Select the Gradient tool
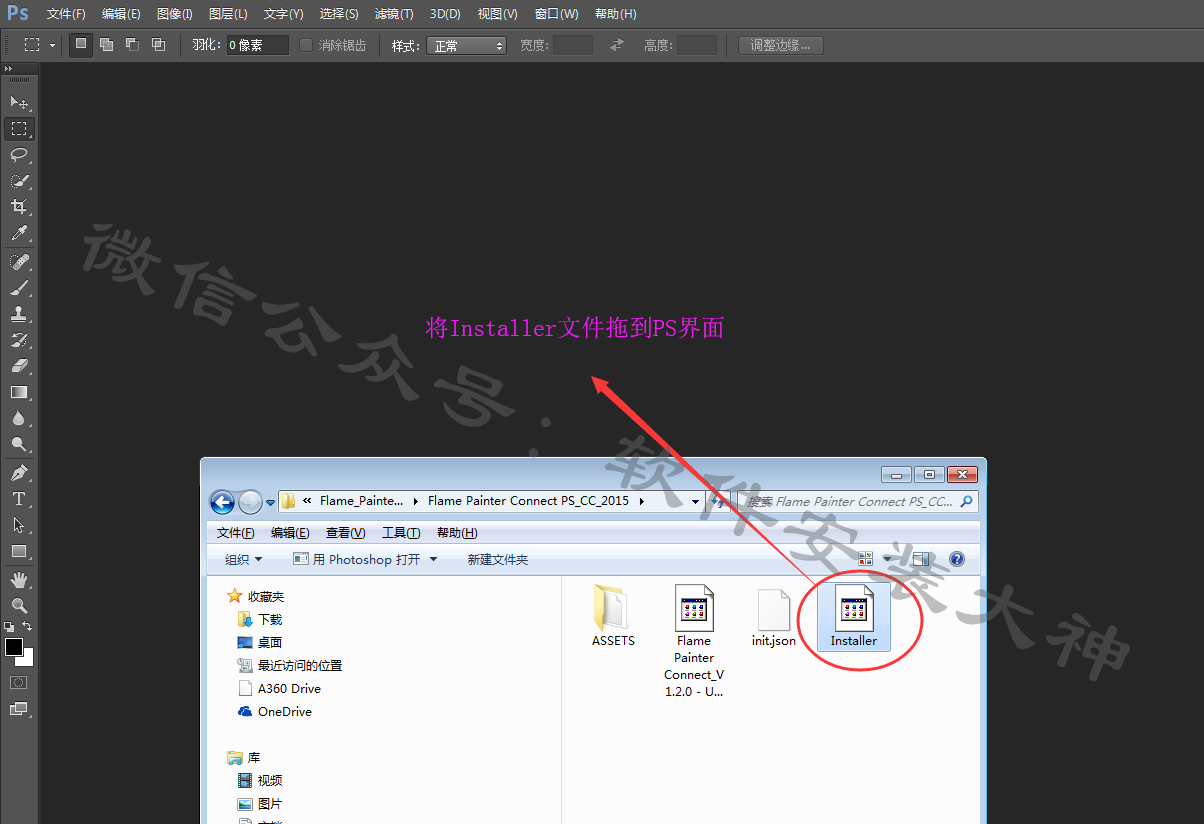Screen dimensions: 1204x824 [x=19, y=392]
